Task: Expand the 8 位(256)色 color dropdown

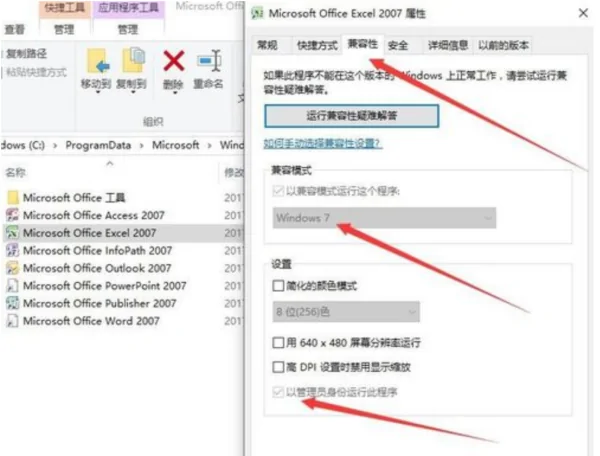Action: tap(346, 312)
